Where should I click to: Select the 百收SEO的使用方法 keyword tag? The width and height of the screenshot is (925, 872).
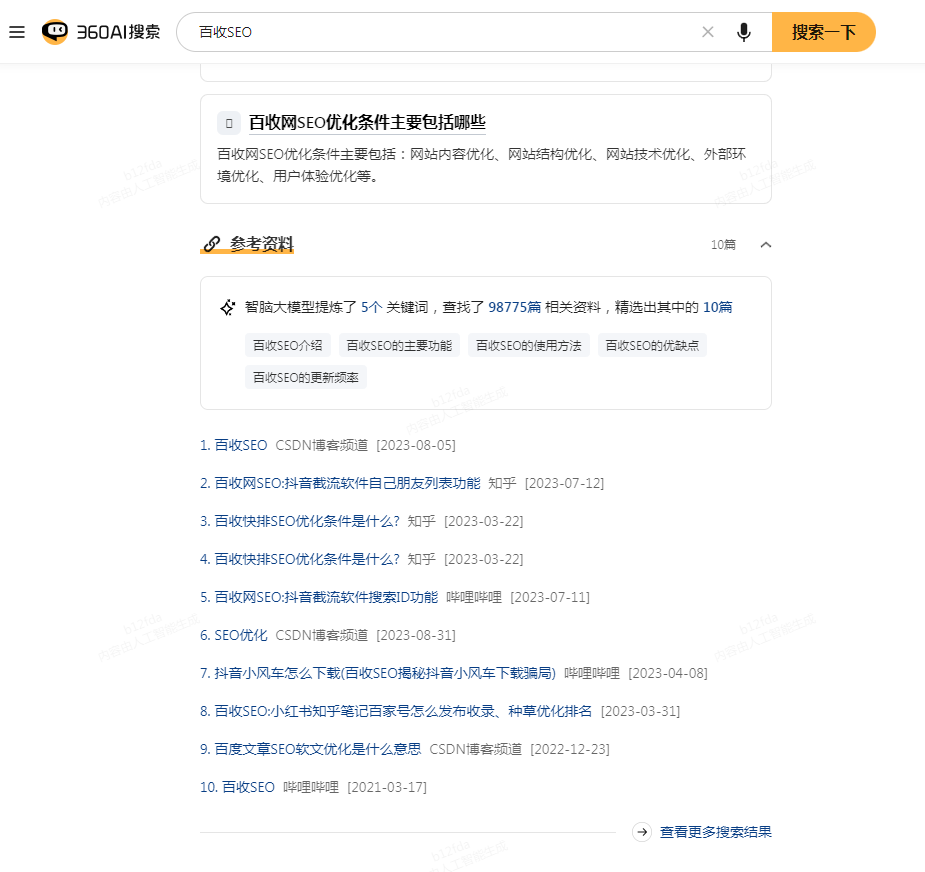pos(529,345)
